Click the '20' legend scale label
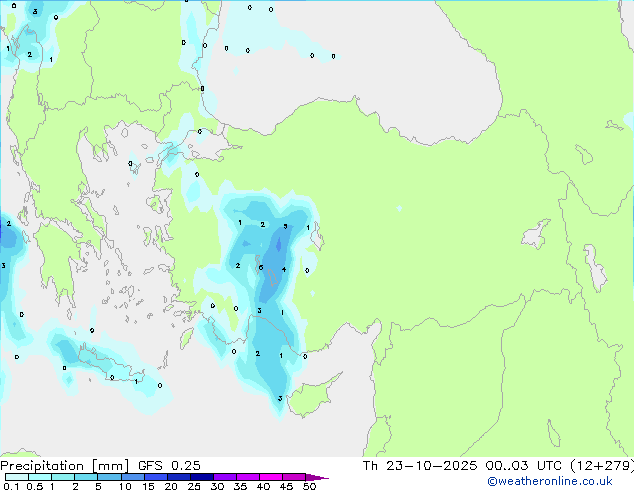The height and width of the screenshot is (490, 634). tap(171, 486)
